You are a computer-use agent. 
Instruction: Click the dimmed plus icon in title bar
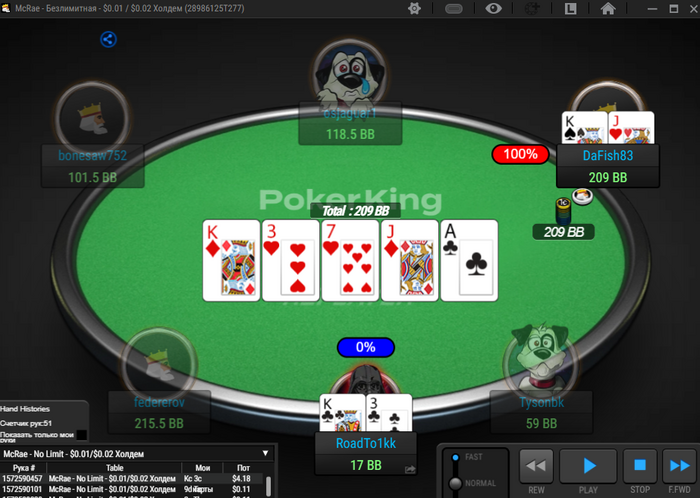pyautogui.click(x=532, y=8)
